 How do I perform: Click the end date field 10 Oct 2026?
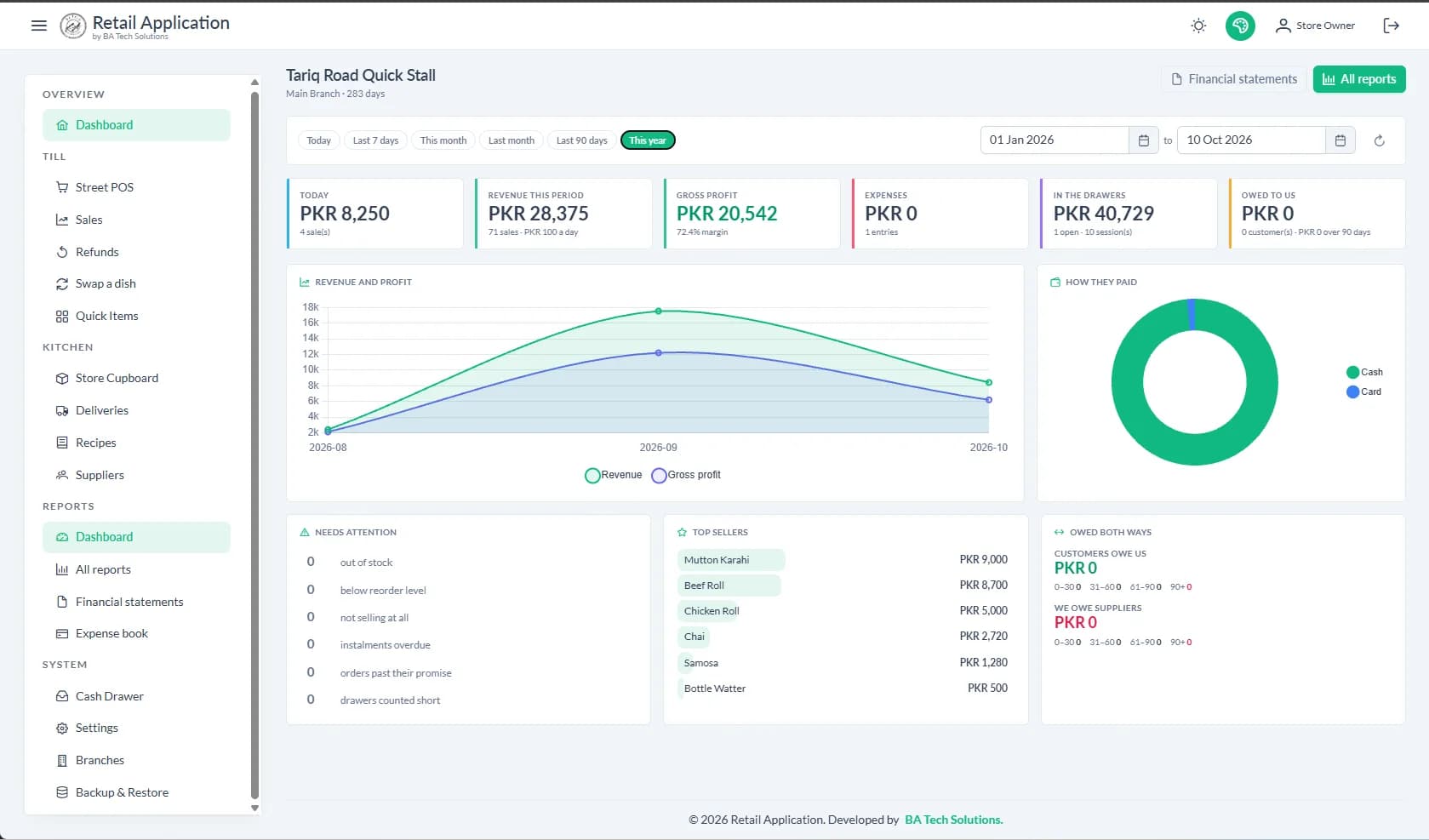coord(1252,140)
